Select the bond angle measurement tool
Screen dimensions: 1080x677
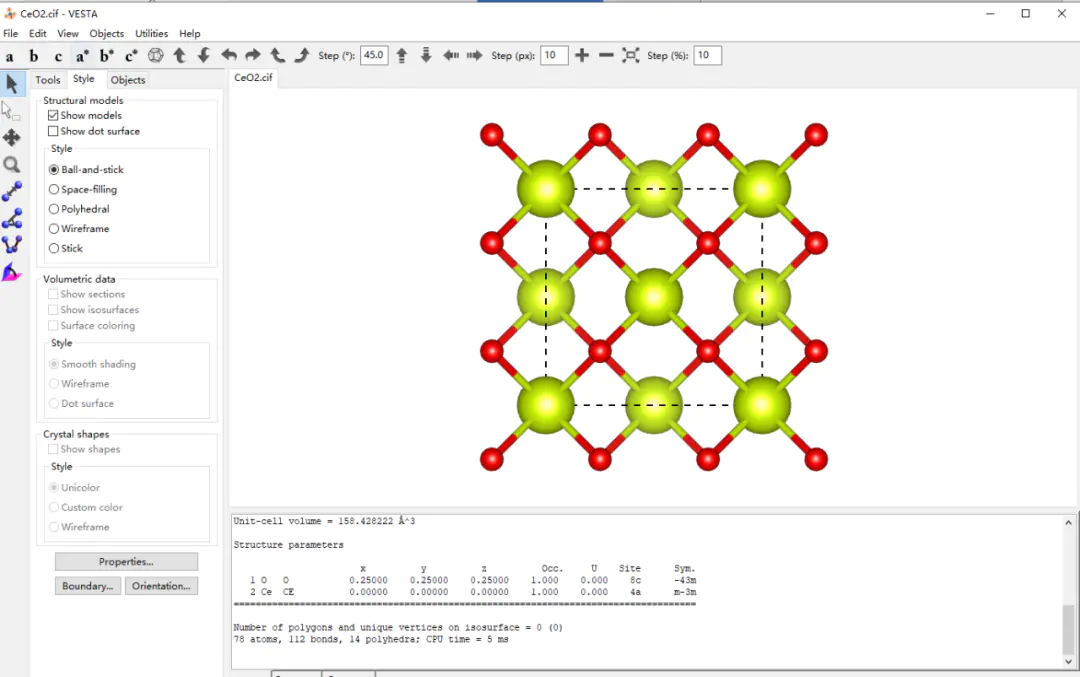coord(12,219)
